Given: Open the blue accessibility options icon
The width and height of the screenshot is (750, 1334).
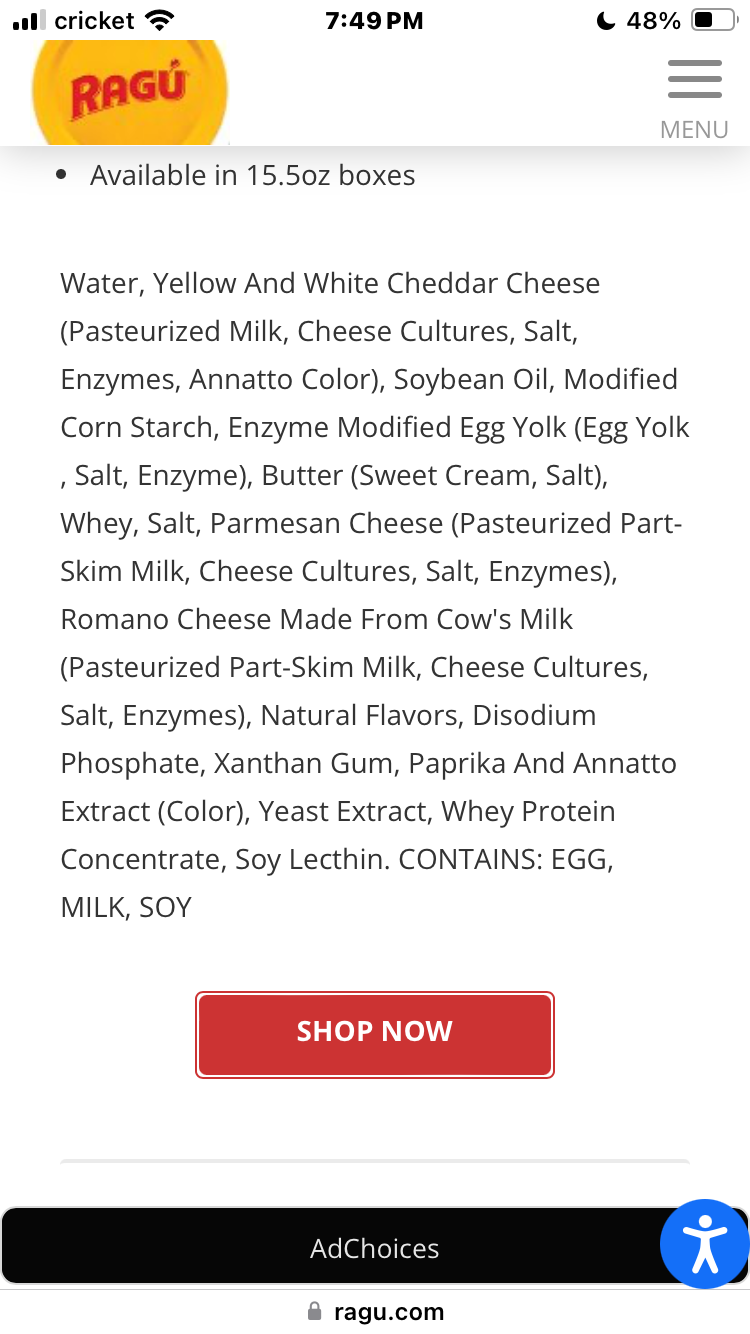Looking at the screenshot, I should point(704,1243).
